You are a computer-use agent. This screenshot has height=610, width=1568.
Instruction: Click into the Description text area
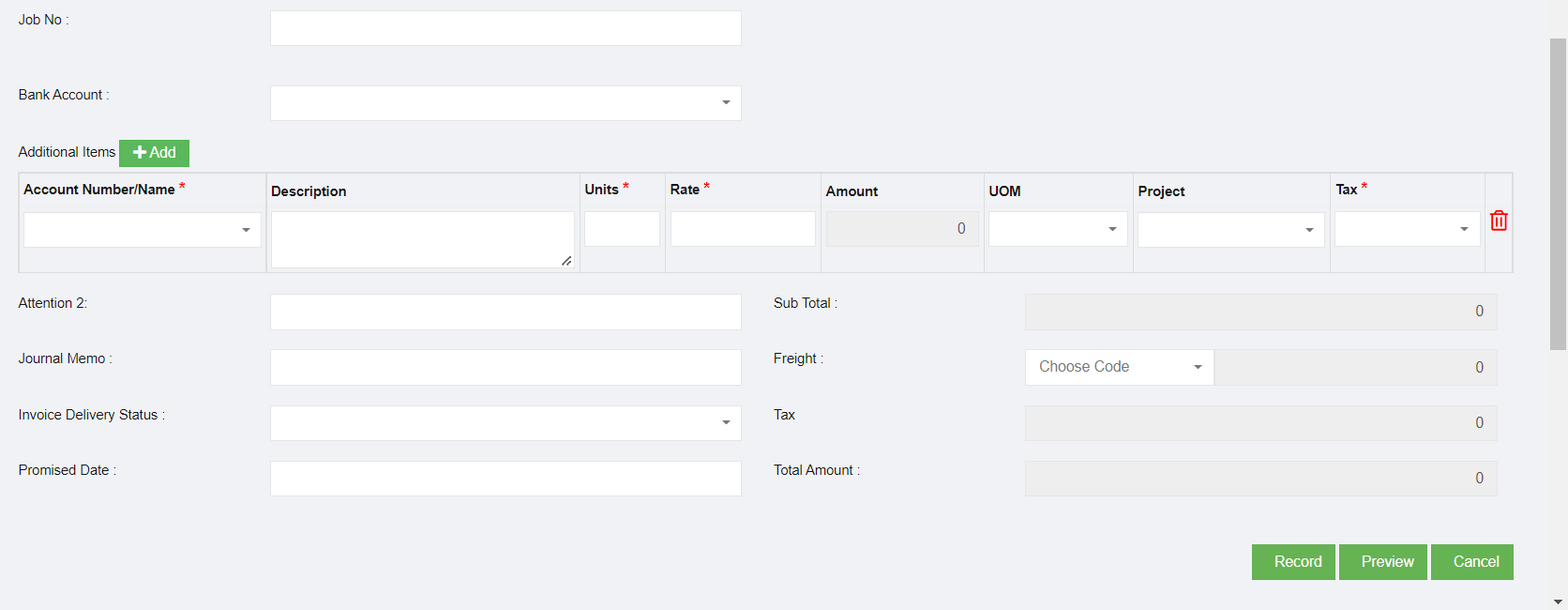point(422,239)
